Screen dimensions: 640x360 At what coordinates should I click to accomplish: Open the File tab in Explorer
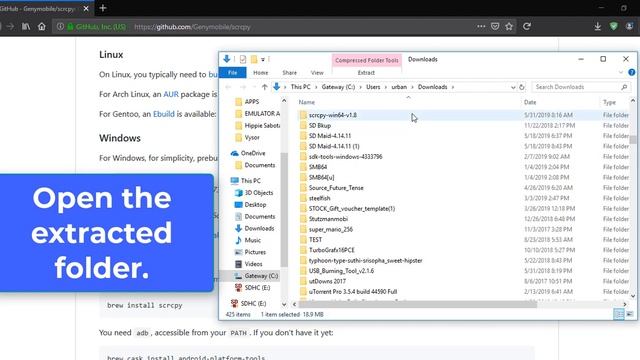tap(233, 73)
